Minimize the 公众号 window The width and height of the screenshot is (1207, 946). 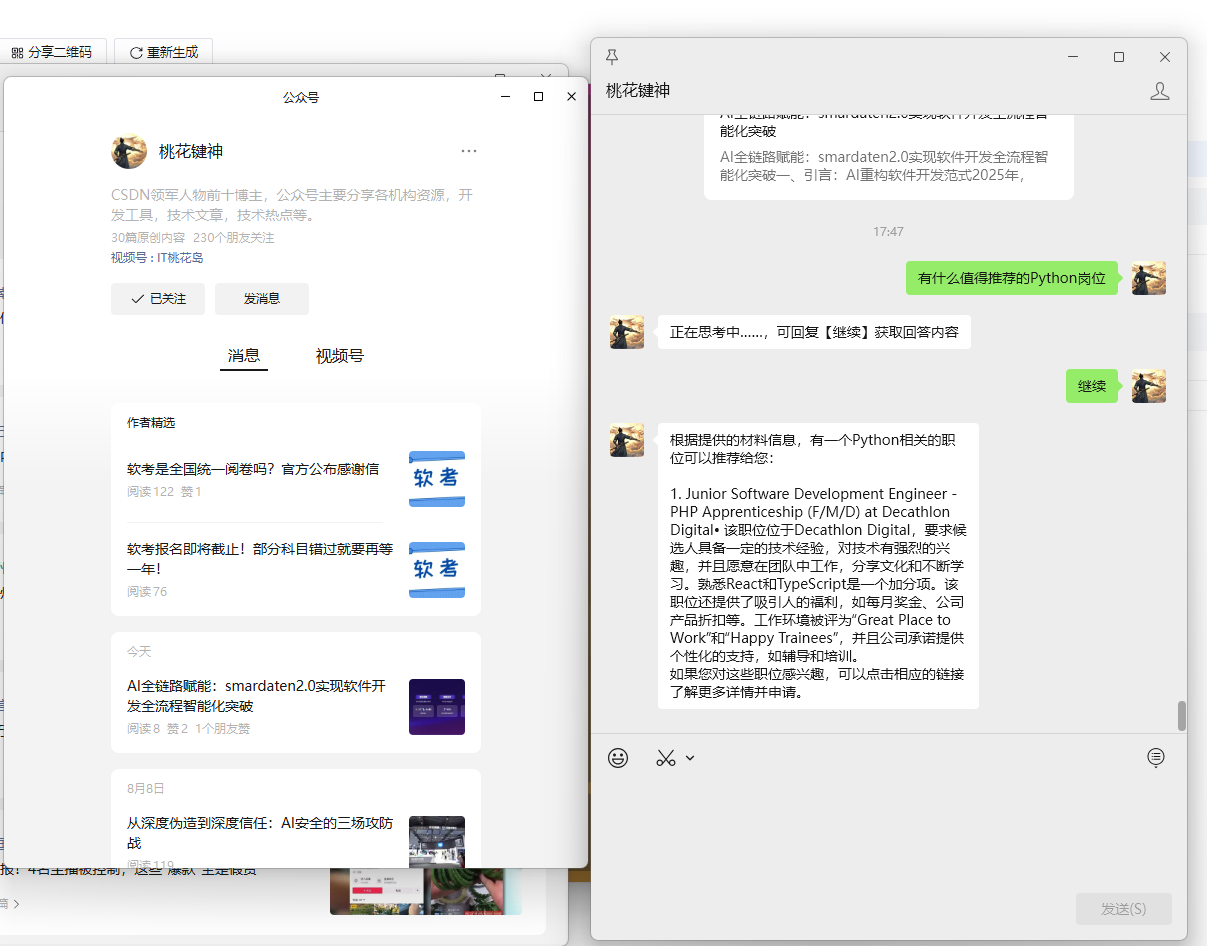click(x=506, y=97)
